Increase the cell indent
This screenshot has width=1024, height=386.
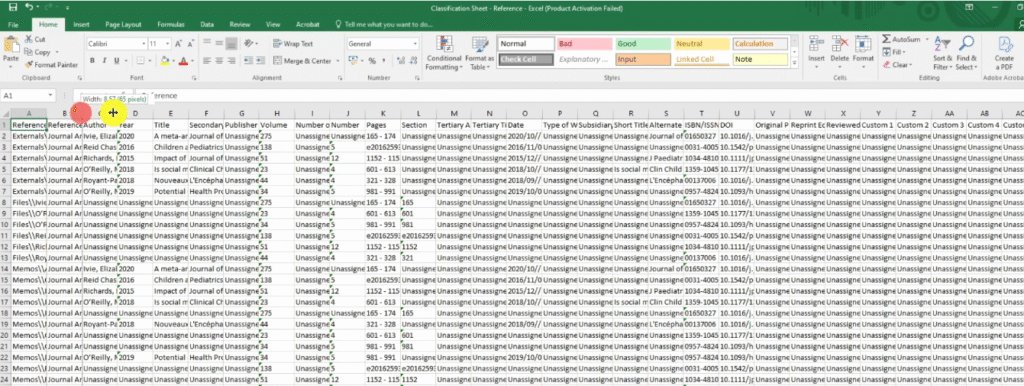[x=260, y=61]
